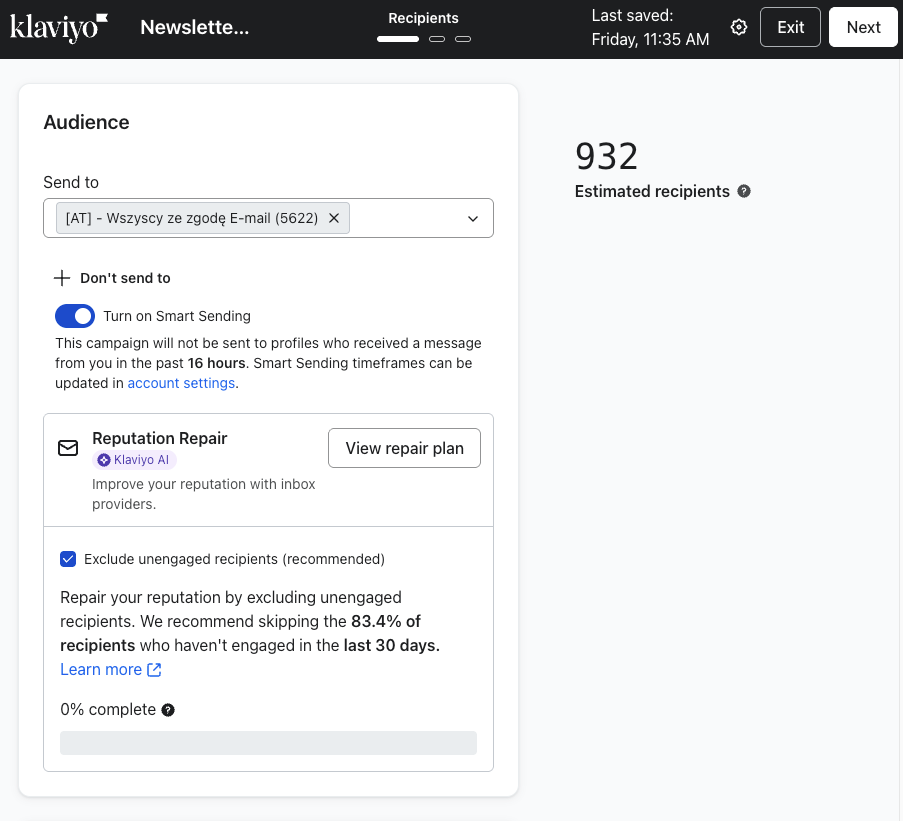This screenshot has height=821, width=903.
Task: Expand the Send to dropdown chevron
Action: [473, 219]
